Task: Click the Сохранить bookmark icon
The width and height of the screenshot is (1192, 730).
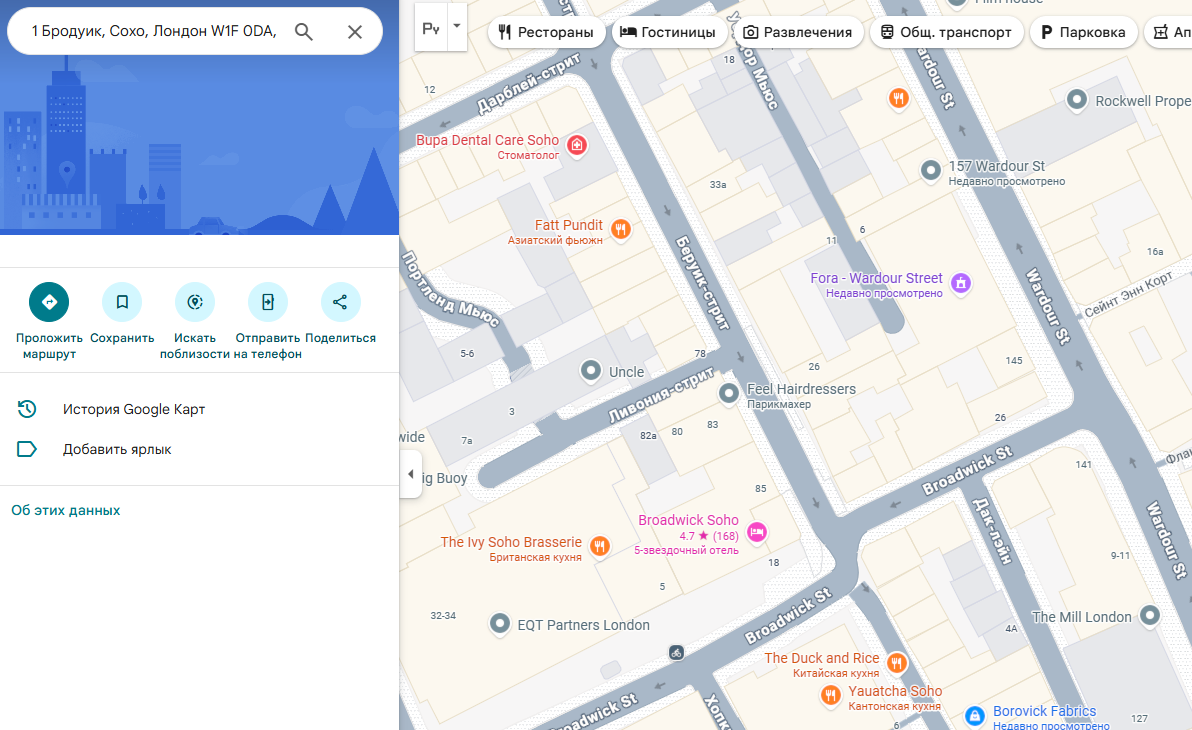Action: click(x=122, y=302)
